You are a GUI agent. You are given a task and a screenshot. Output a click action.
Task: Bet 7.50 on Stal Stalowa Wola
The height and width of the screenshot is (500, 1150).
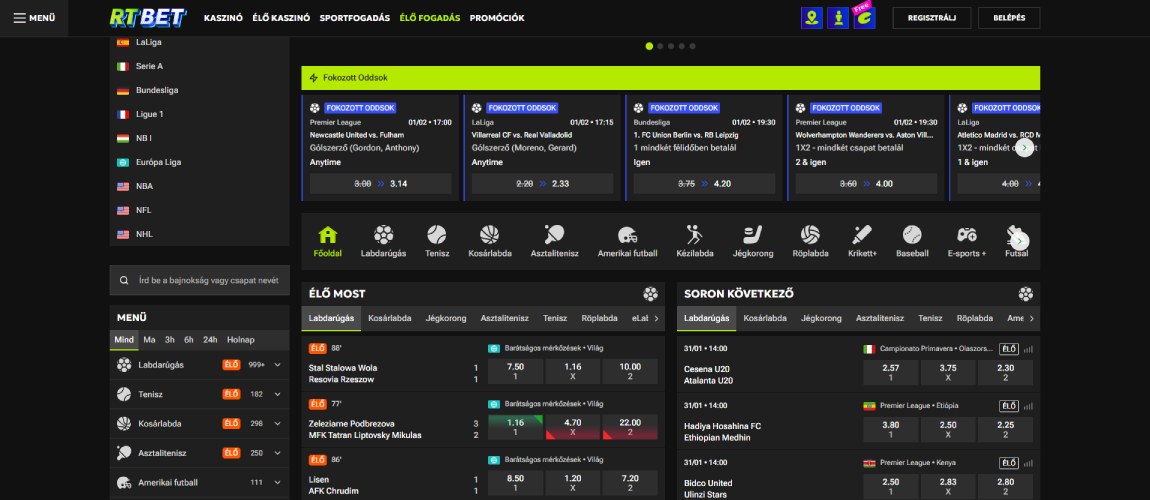516,372
